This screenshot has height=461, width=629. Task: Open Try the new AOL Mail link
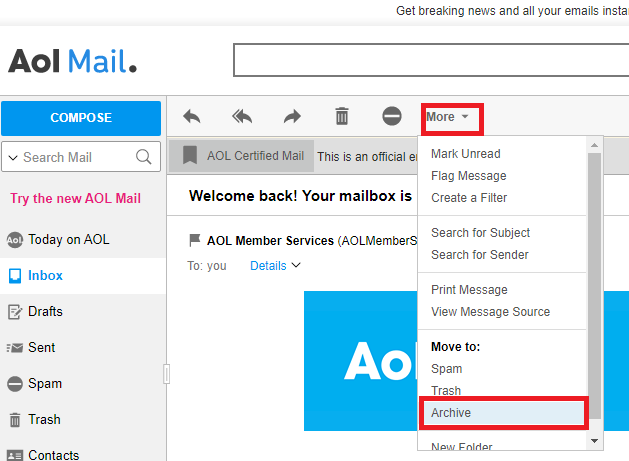[x=75, y=198]
